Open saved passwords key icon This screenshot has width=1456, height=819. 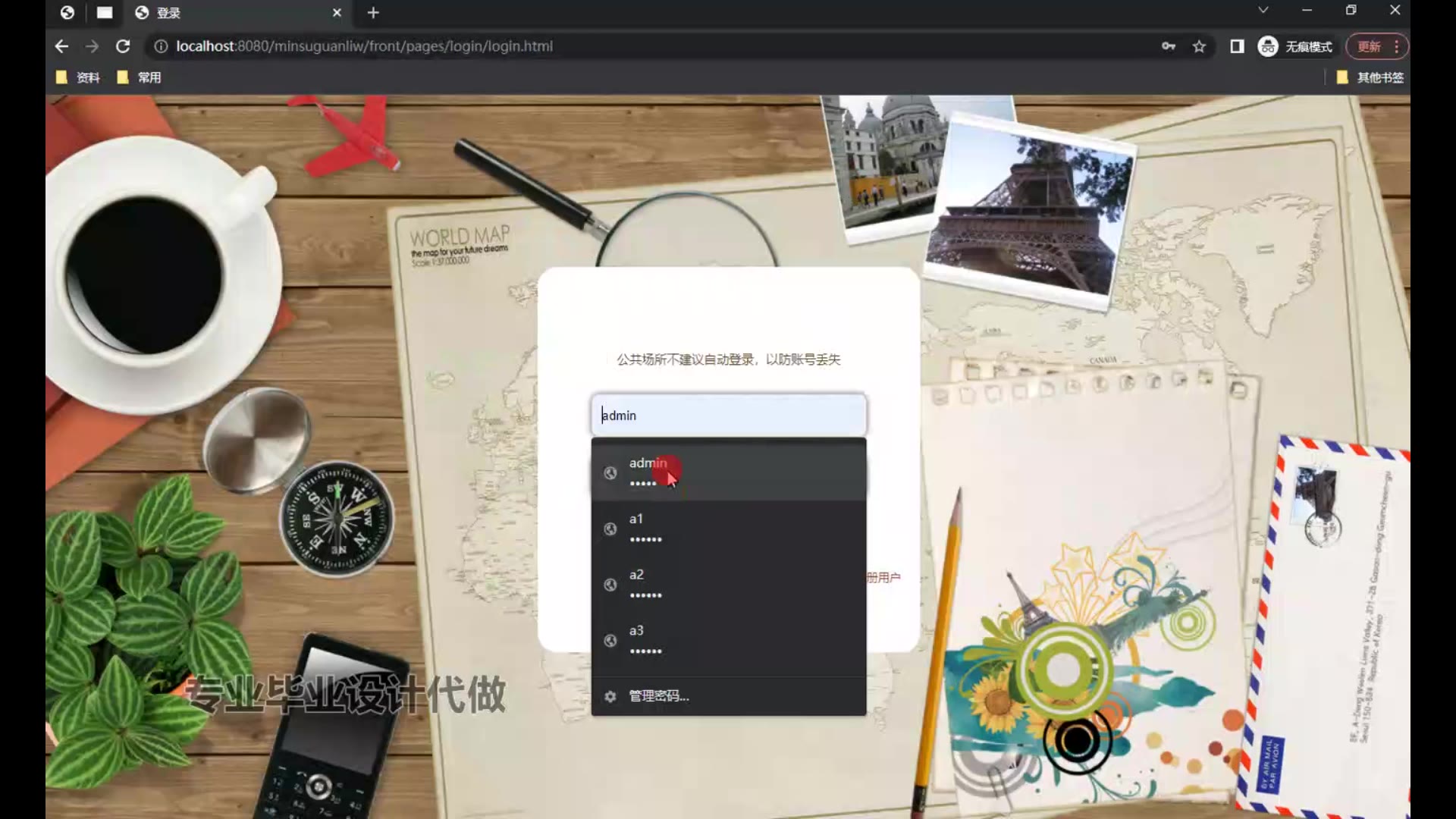click(1169, 46)
